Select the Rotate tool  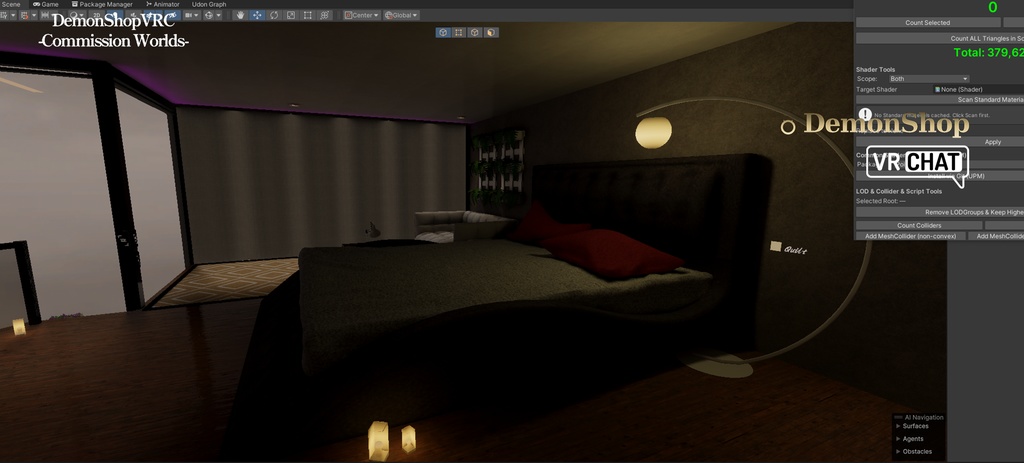274,15
